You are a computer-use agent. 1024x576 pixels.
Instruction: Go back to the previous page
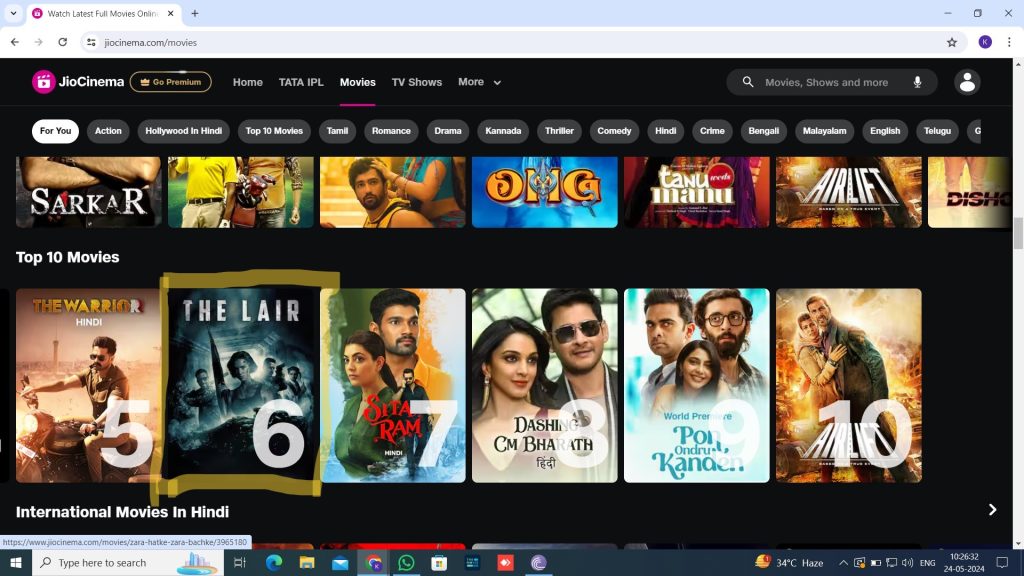click(x=15, y=42)
